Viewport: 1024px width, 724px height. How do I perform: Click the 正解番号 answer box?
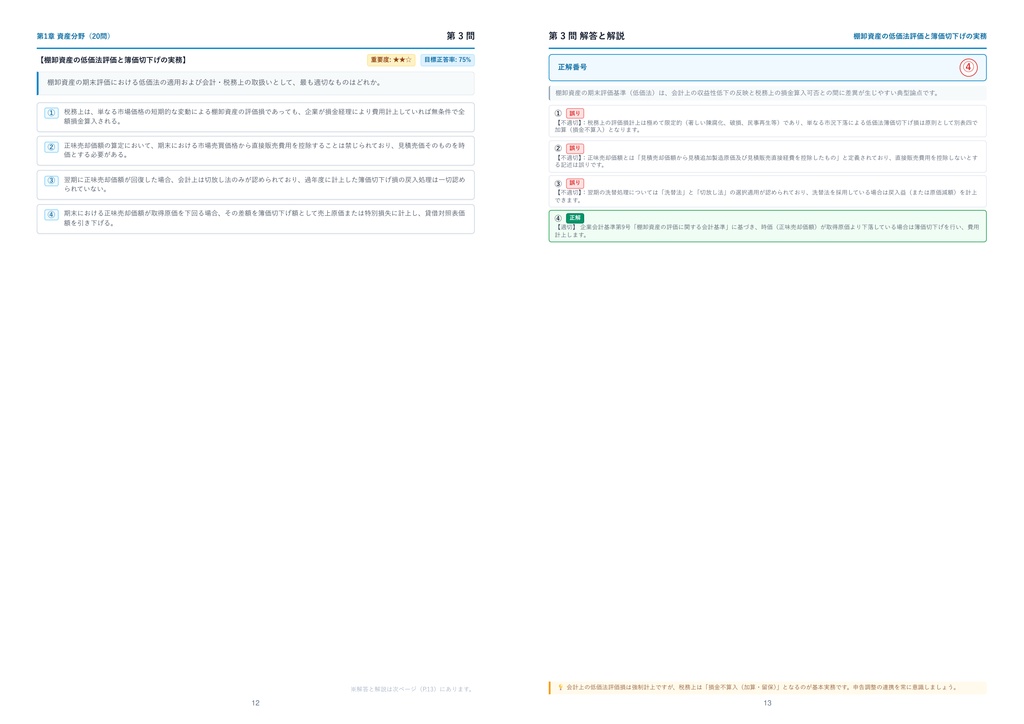767,67
